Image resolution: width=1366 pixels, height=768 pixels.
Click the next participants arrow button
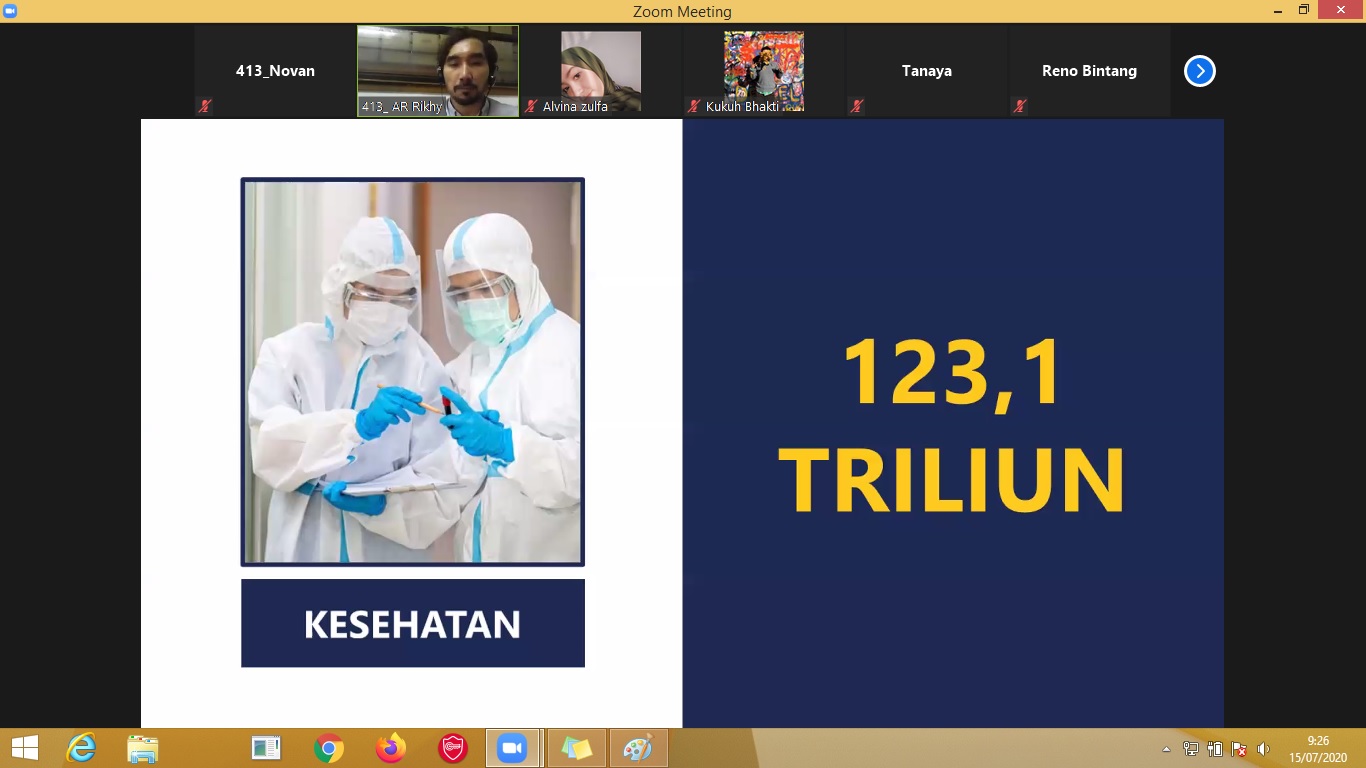click(x=1199, y=71)
